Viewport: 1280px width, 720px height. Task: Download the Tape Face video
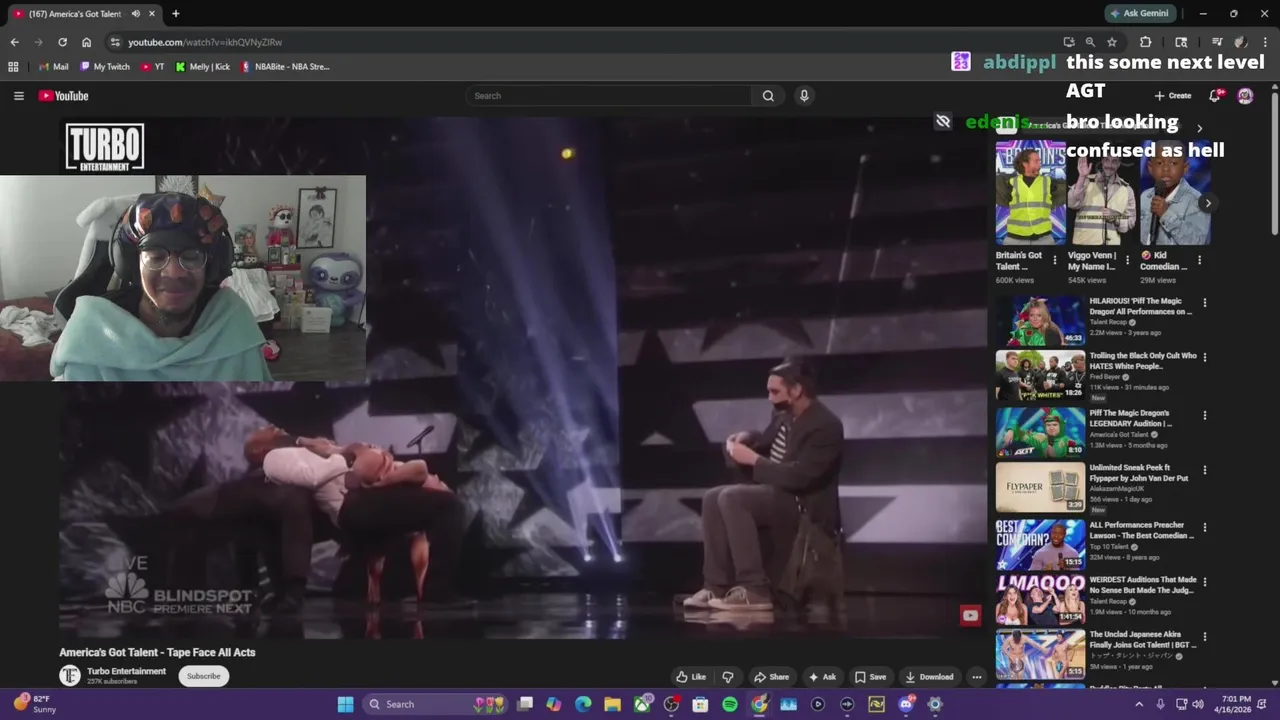pyautogui.click(x=930, y=677)
